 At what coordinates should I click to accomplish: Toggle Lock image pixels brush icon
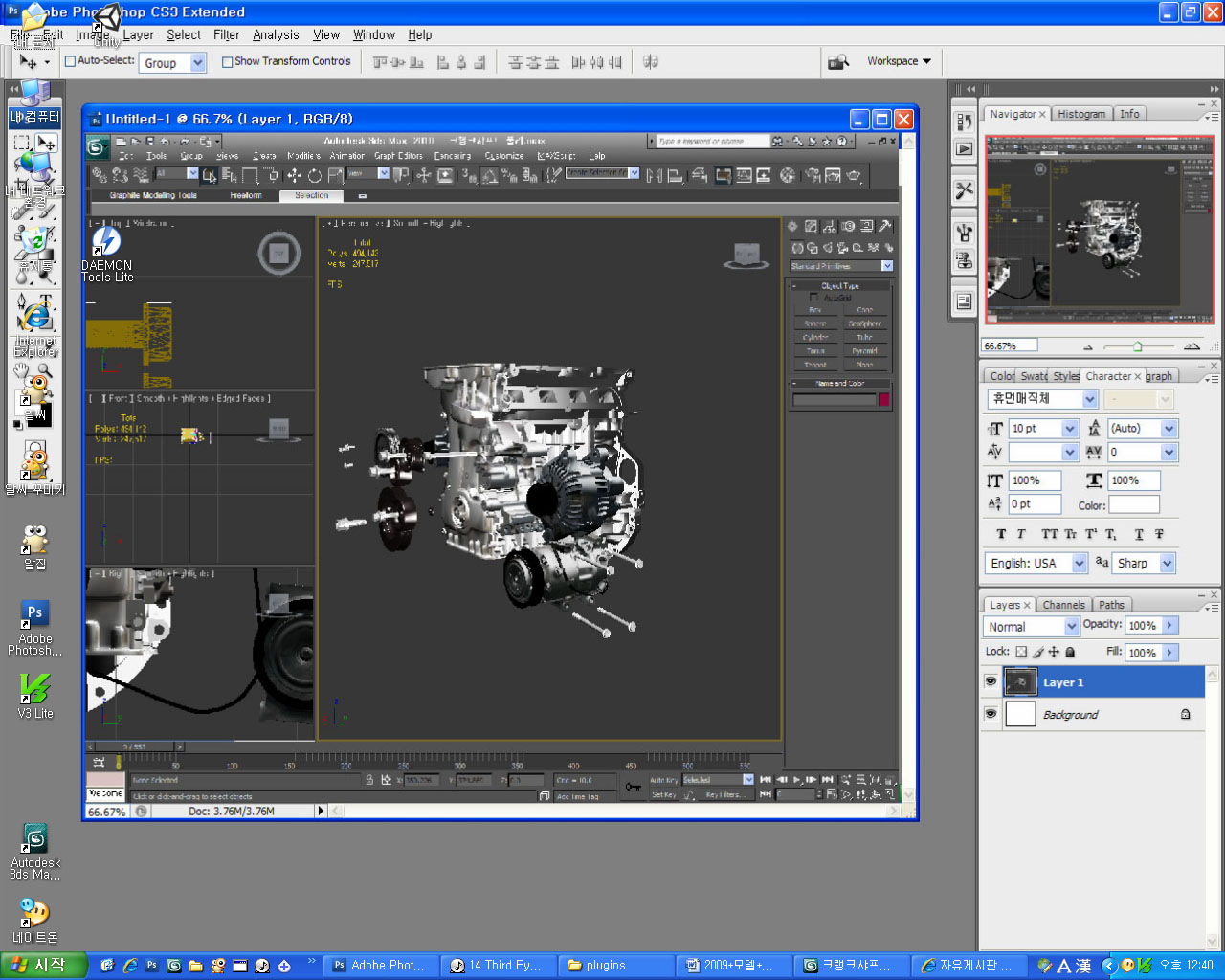click(1037, 652)
